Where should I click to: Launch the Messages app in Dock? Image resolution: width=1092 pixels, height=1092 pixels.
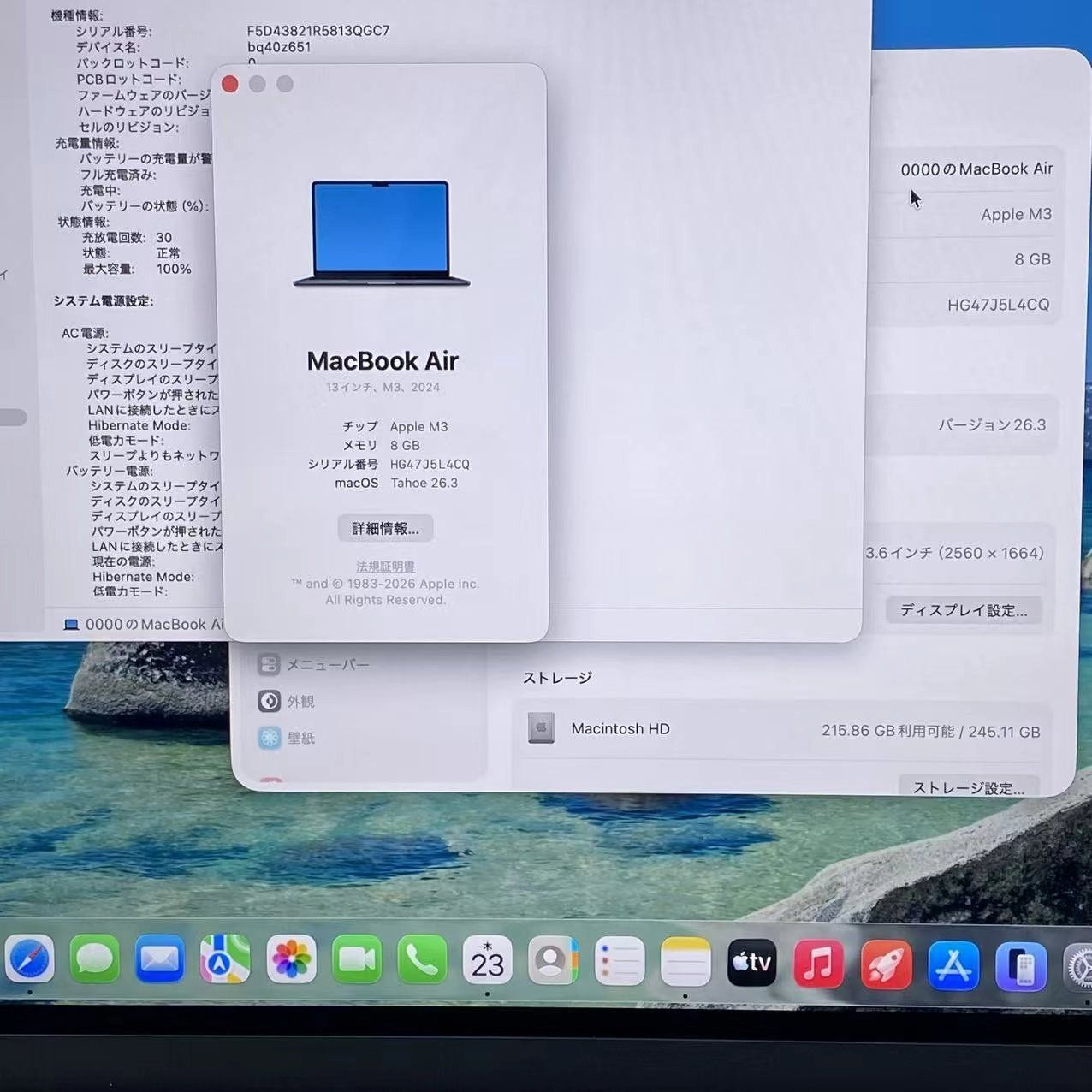(94, 960)
